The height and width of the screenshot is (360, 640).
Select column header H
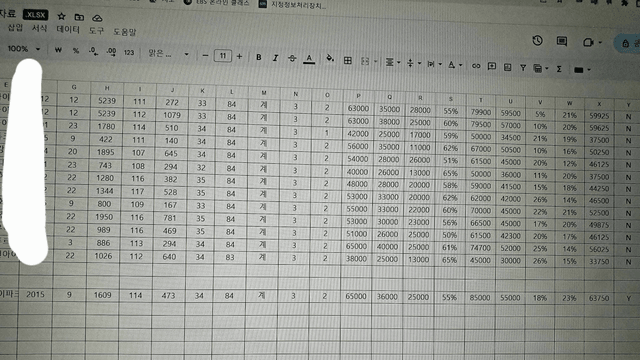pos(107,88)
